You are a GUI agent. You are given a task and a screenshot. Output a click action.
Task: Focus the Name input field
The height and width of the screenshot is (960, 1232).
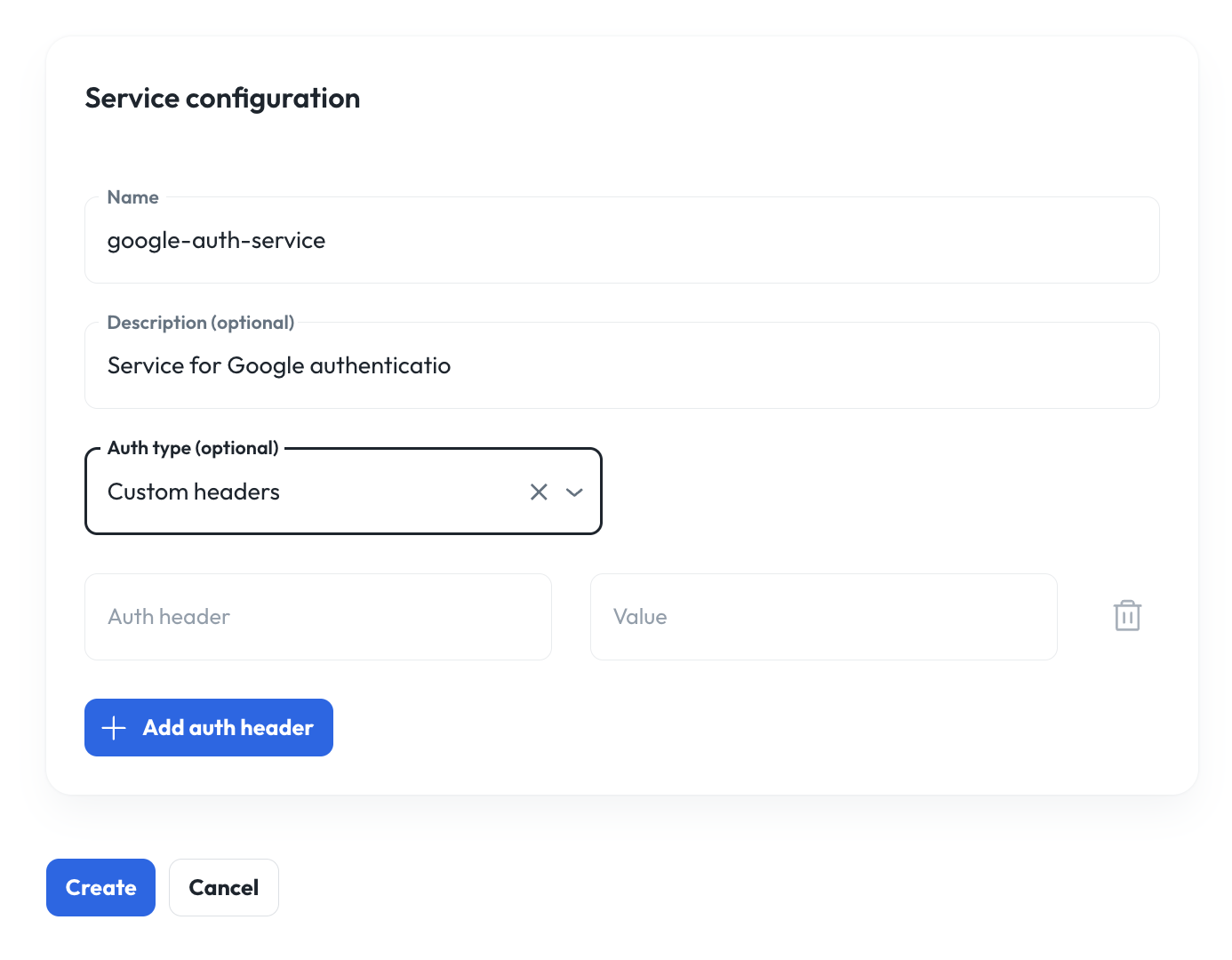pyautogui.click(x=622, y=240)
